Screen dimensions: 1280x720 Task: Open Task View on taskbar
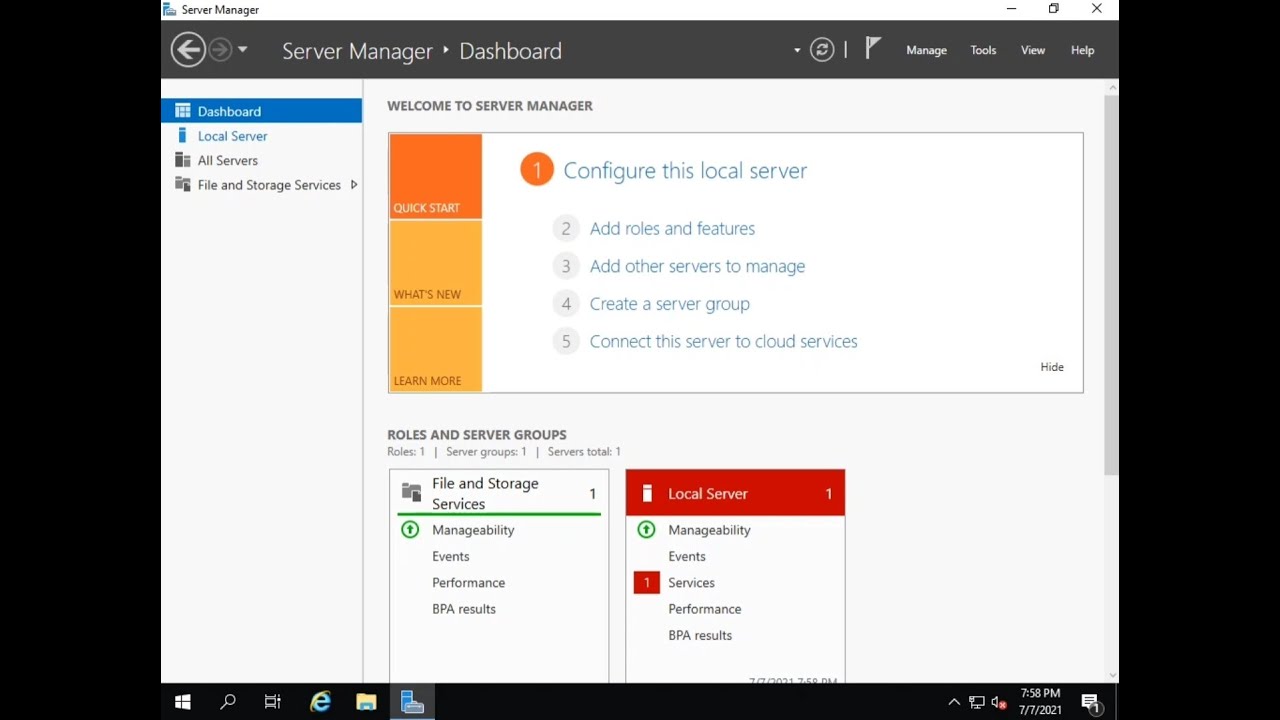(272, 702)
